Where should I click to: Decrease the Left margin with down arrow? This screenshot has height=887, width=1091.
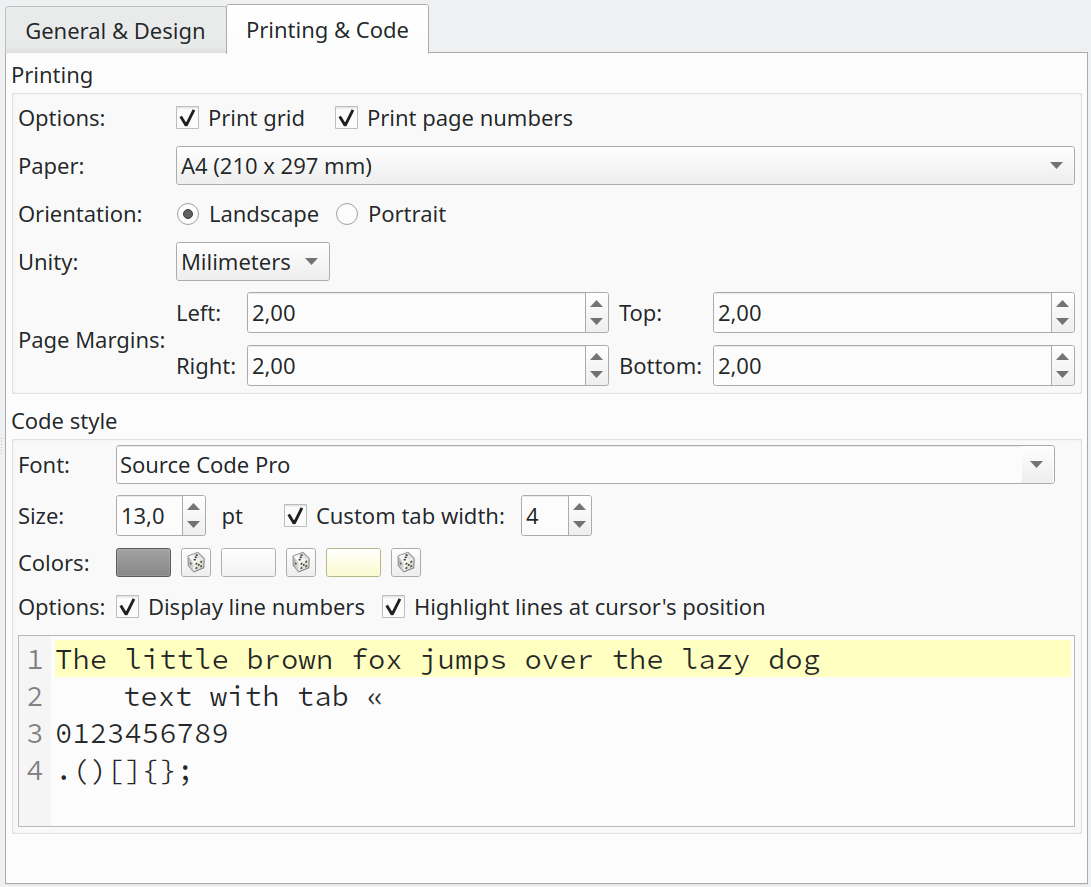[x=596, y=322]
